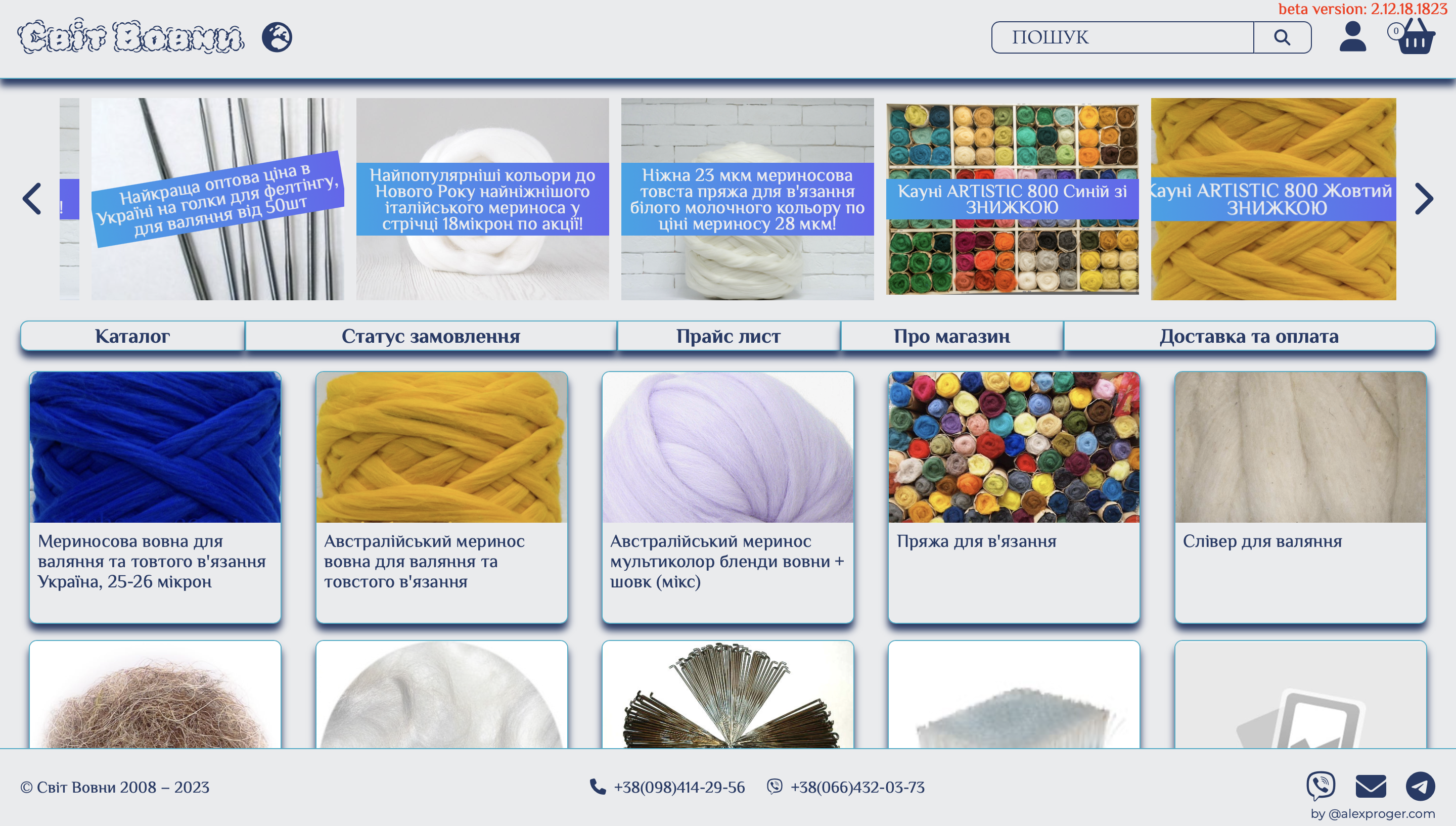Click the Viber contact icon in footer corner
The height and width of the screenshot is (826, 1456).
point(1321,786)
